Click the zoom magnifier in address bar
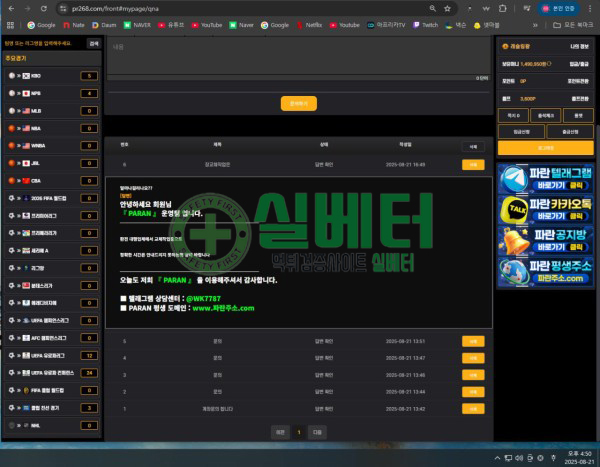The image size is (600, 467). (x=432, y=8)
